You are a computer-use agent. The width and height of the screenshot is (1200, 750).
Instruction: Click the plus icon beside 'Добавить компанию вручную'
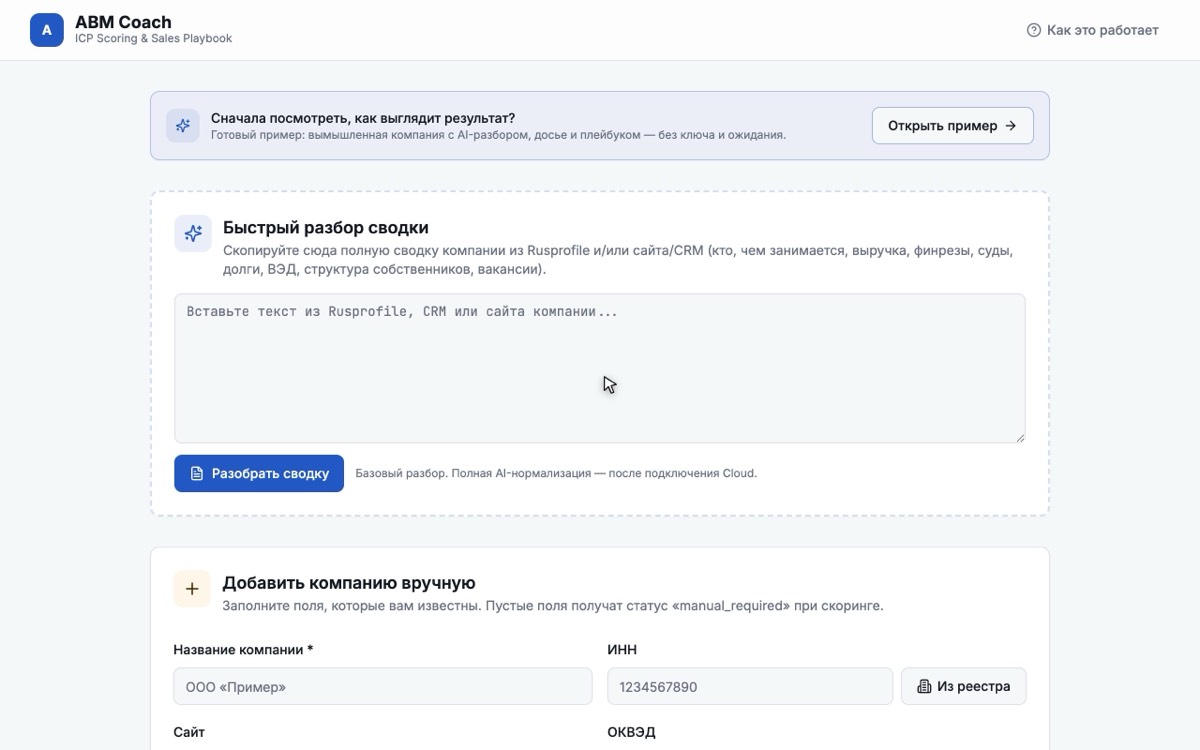click(192, 589)
